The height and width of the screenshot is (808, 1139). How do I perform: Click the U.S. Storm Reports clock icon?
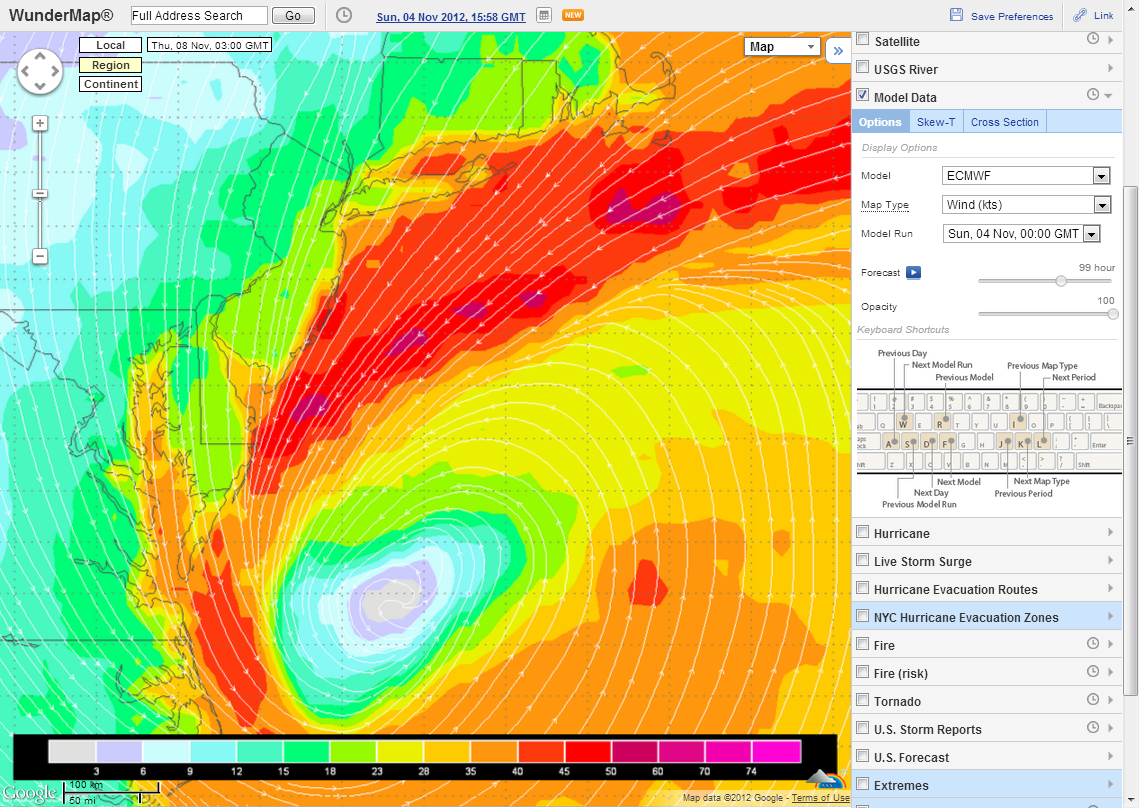click(1093, 727)
